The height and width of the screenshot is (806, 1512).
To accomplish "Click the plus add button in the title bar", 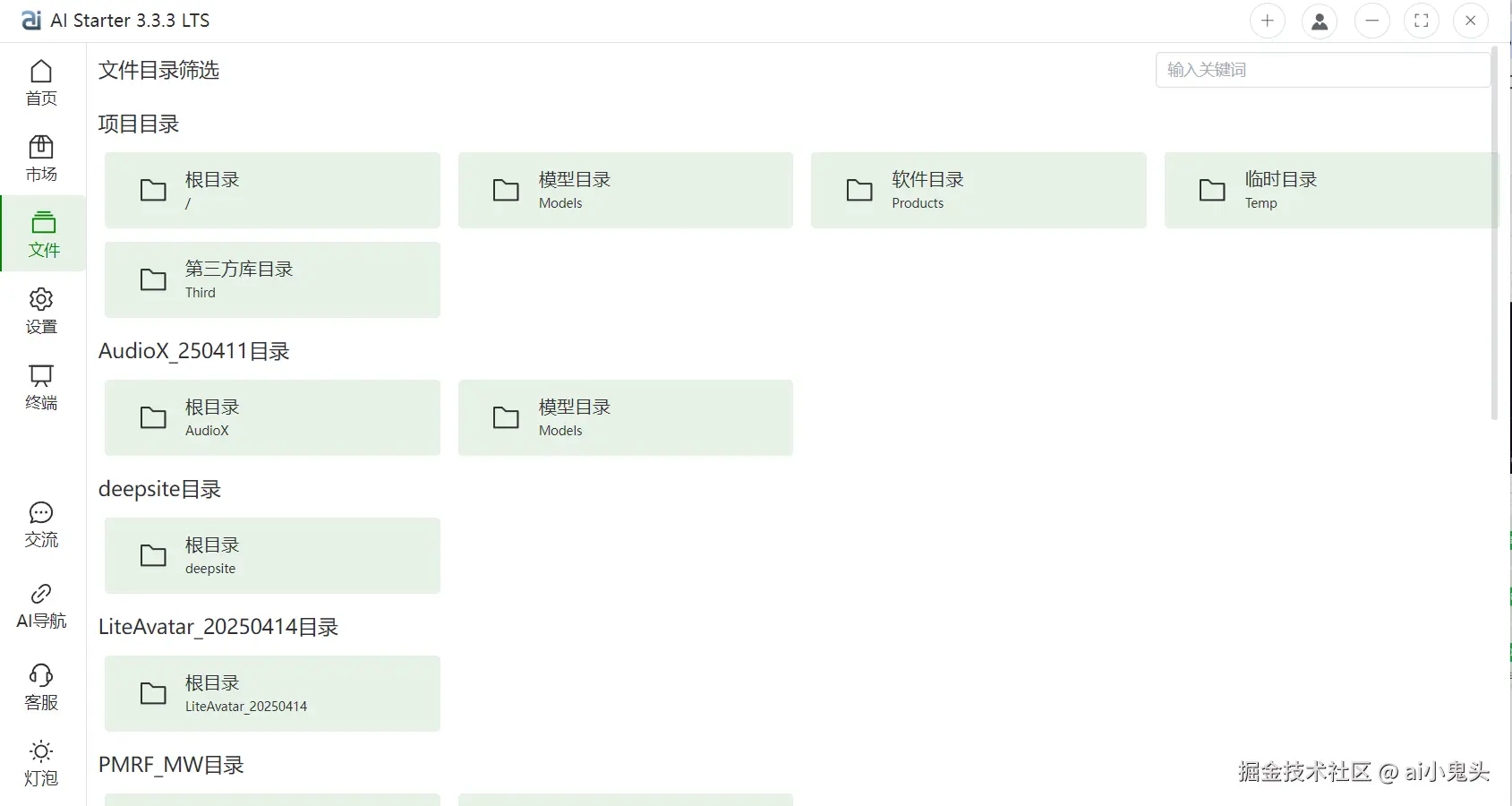I will (1267, 21).
